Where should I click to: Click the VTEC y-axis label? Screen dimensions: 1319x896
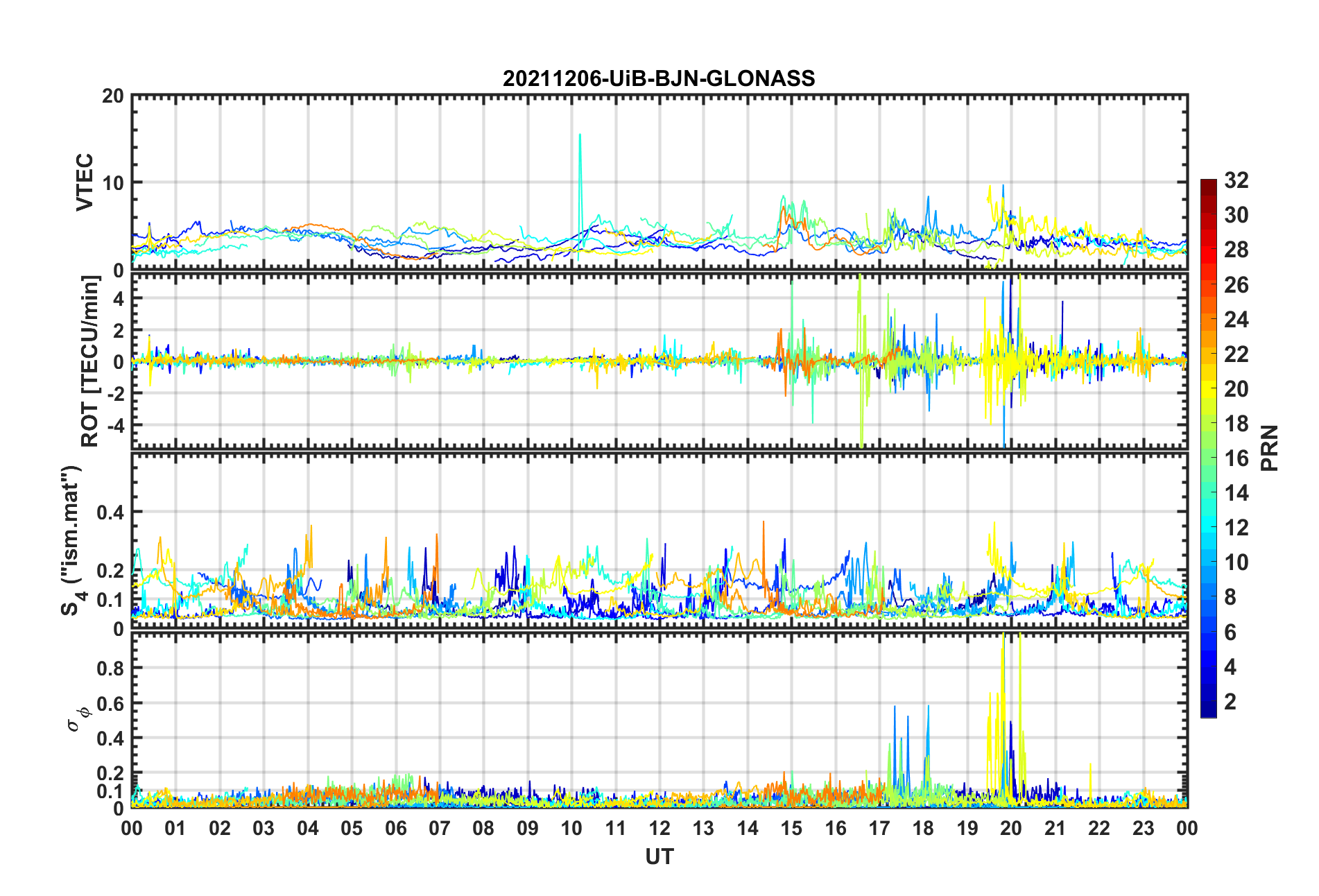pos(85,182)
